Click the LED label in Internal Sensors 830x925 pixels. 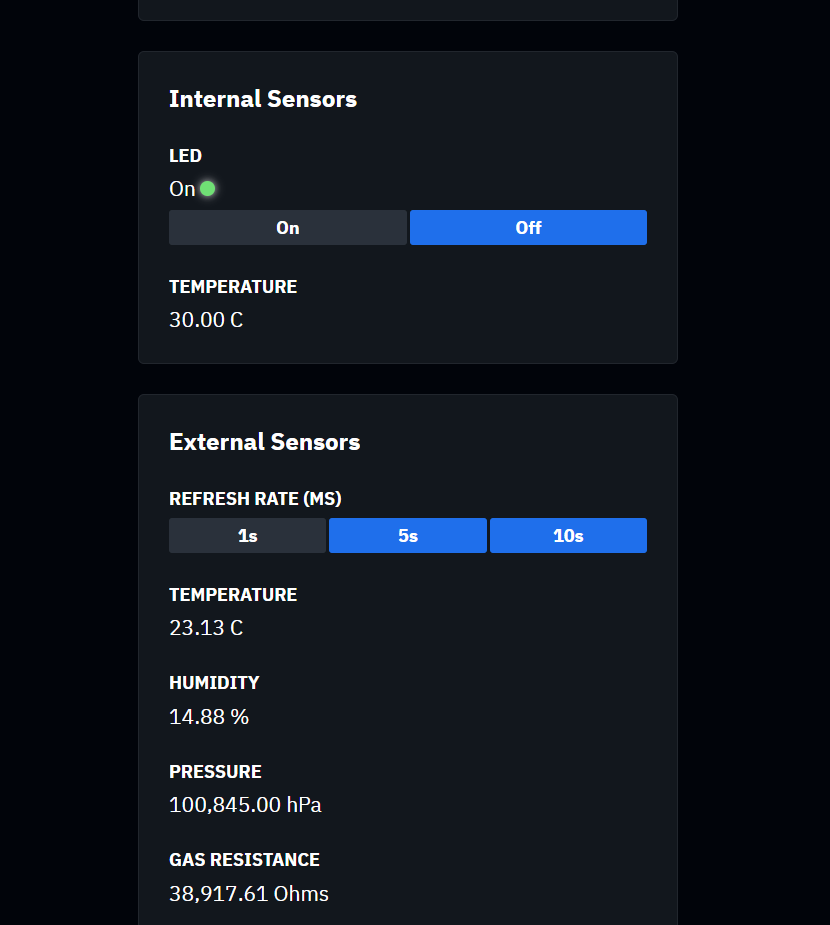coord(185,156)
